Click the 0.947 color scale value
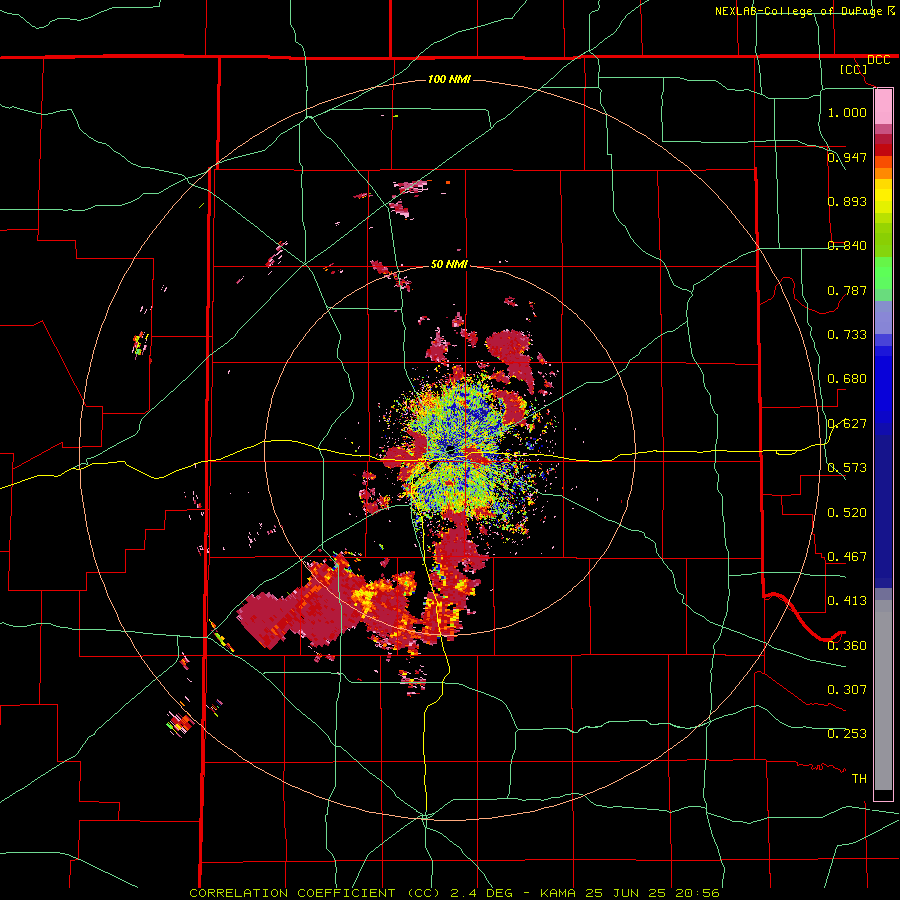900x900 pixels. click(847, 157)
